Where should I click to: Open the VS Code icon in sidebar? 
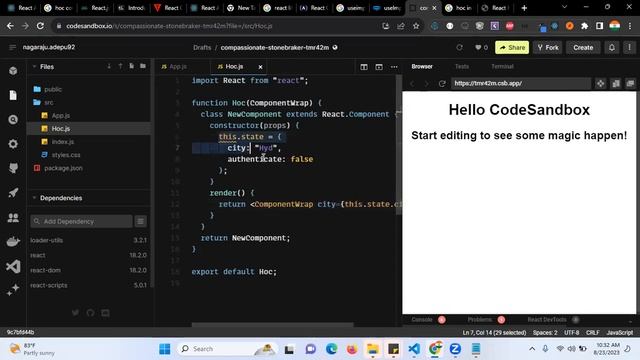[13, 267]
